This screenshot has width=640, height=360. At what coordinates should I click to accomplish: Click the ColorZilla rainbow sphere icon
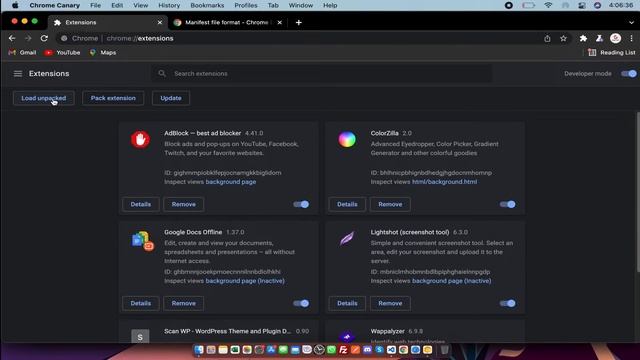[x=347, y=140]
